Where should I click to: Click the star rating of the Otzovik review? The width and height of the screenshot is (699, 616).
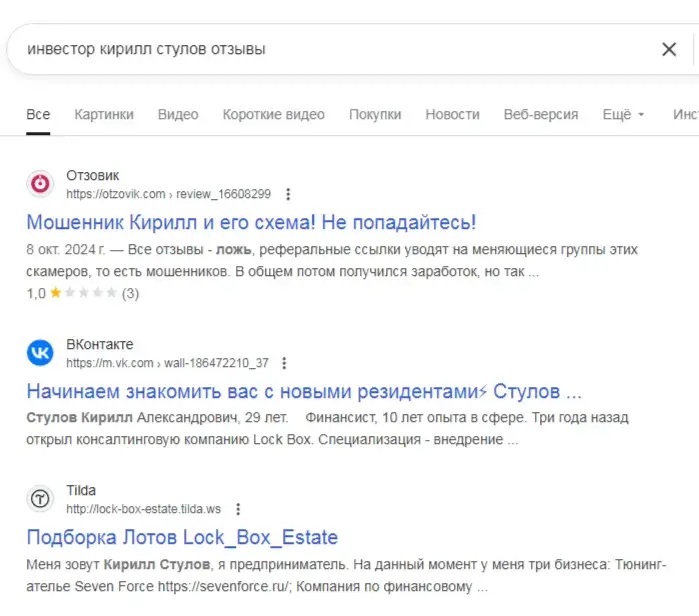pos(83,293)
